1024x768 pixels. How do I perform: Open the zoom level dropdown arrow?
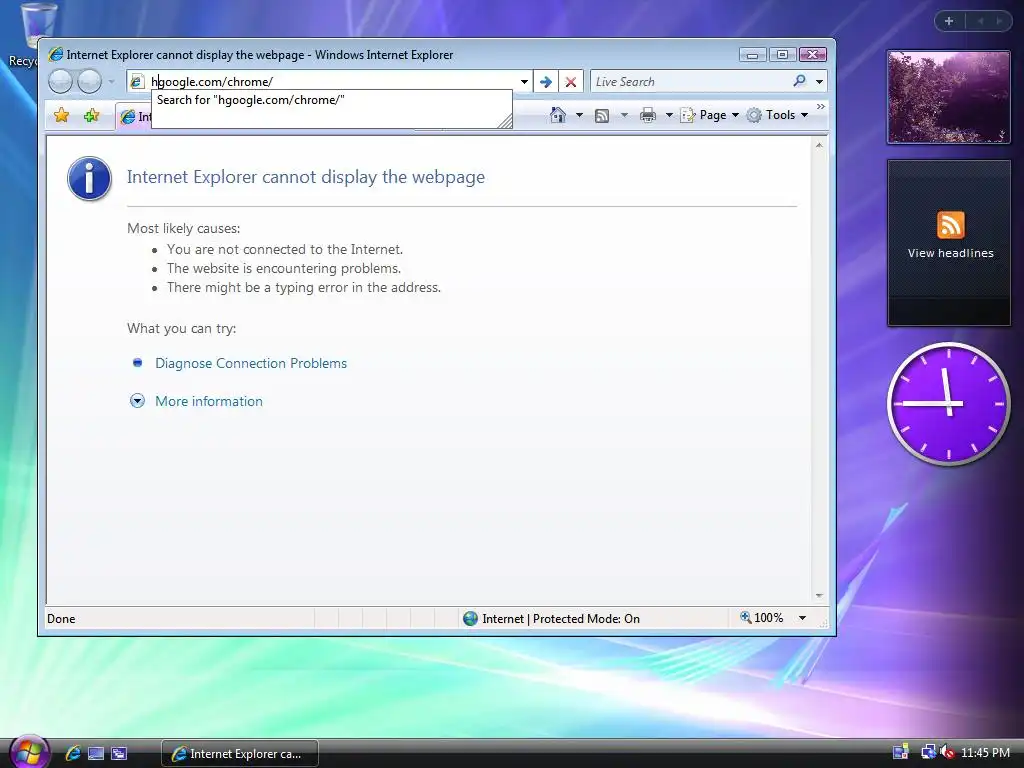pos(802,618)
